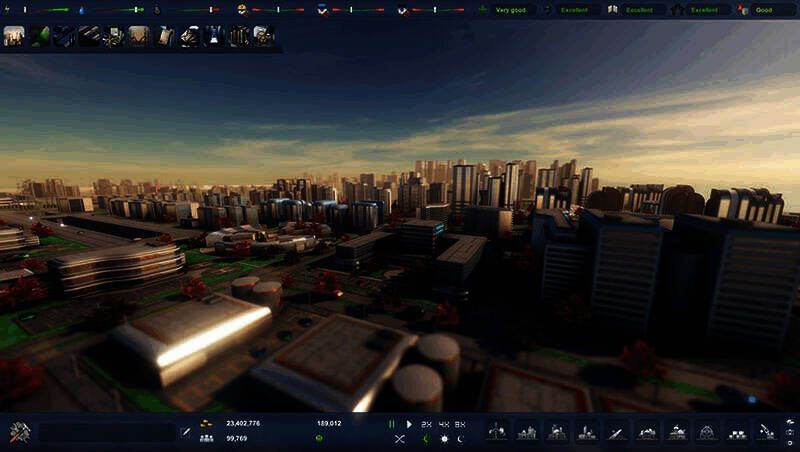Set game speed to 4X

click(x=444, y=424)
